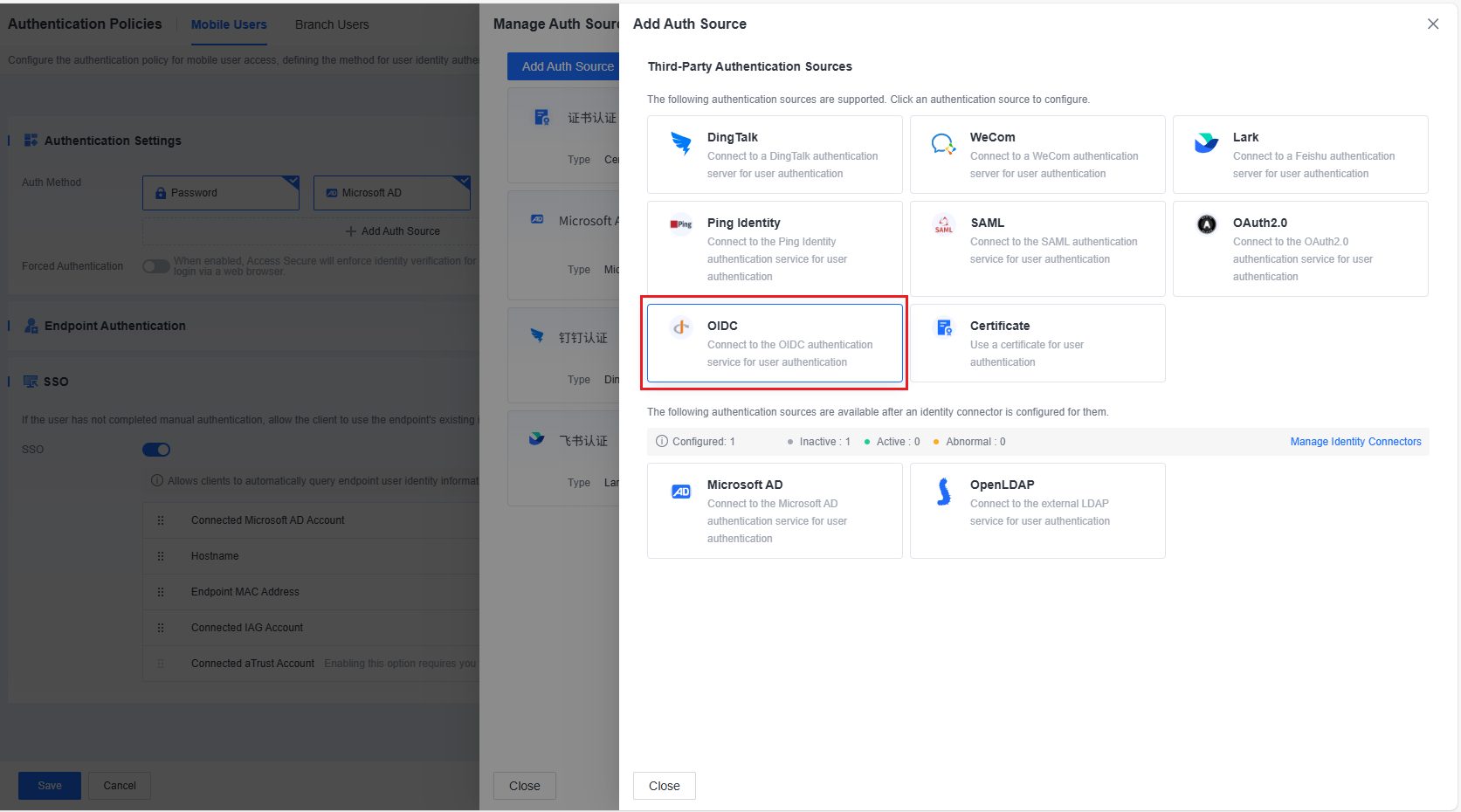The width and height of the screenshot is (1461, 812).
Task: Select the Ping Identity source card
Action: tap(775, 249)
